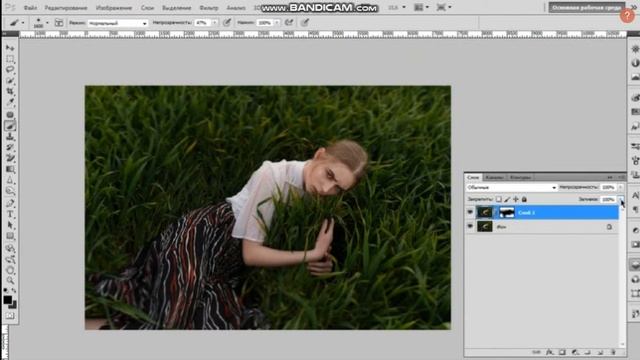Viewport: 640px width, 360px height.
Task: Add a layer style (fx)
Action: coord(549,352)
